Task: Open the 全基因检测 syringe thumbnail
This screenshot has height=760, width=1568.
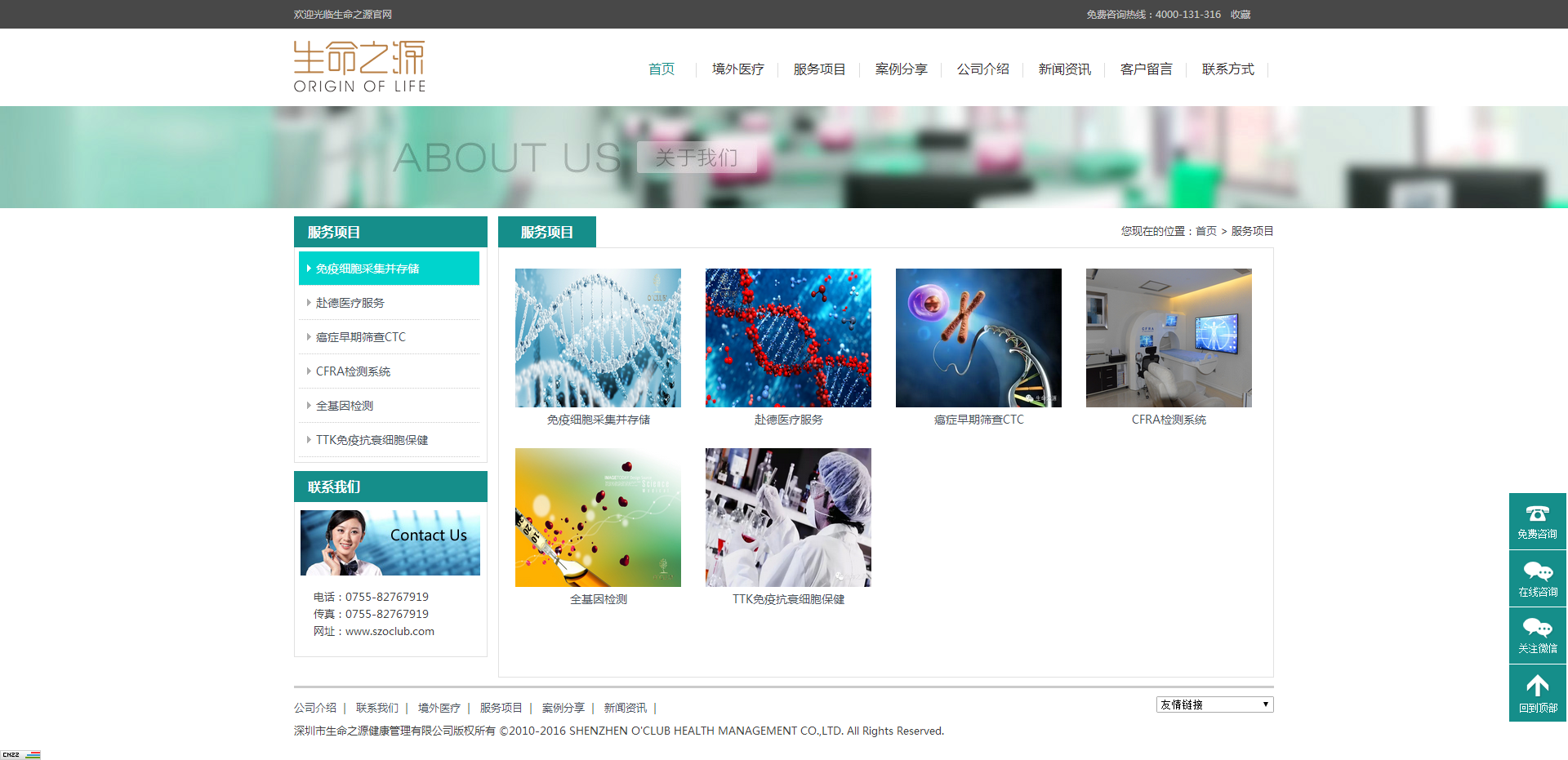Action: 598,518
